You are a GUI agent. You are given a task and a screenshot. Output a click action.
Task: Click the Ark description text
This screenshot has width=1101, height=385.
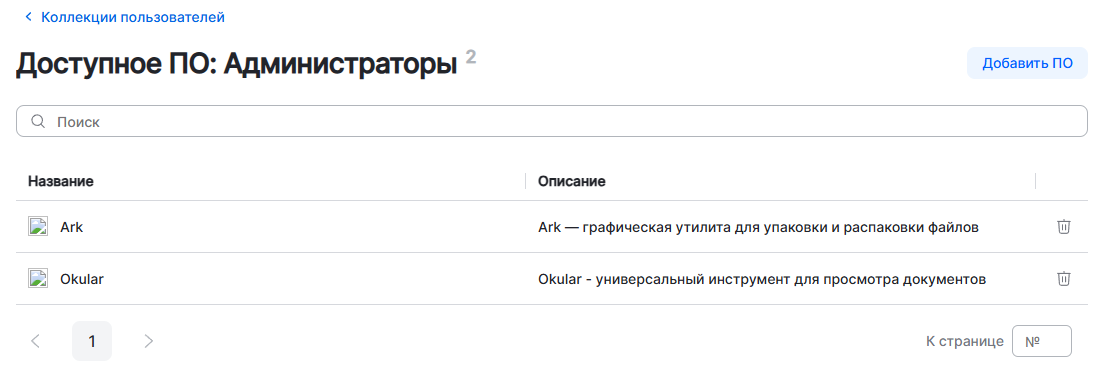[758, 228]
